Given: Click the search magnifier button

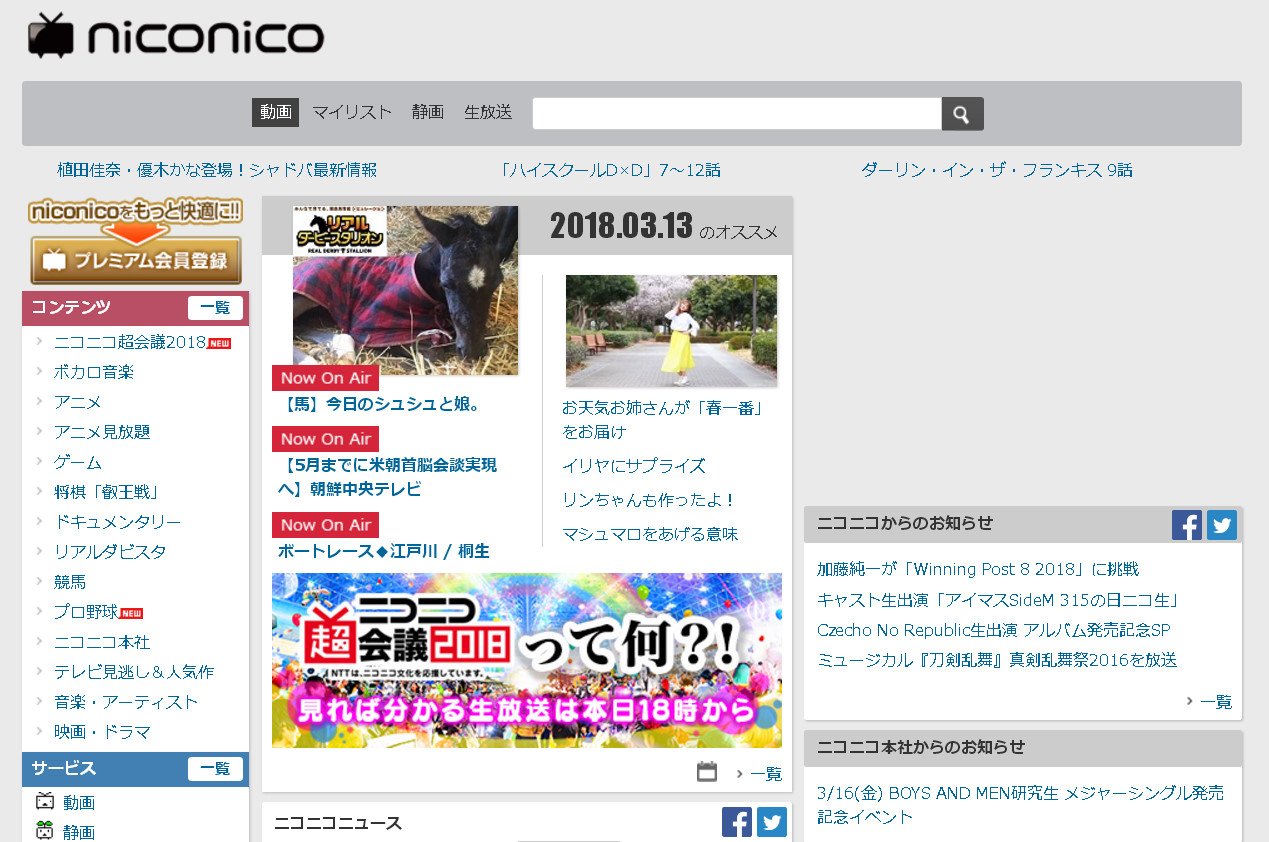Looking at the screenshot, I should tap(962, 114).
